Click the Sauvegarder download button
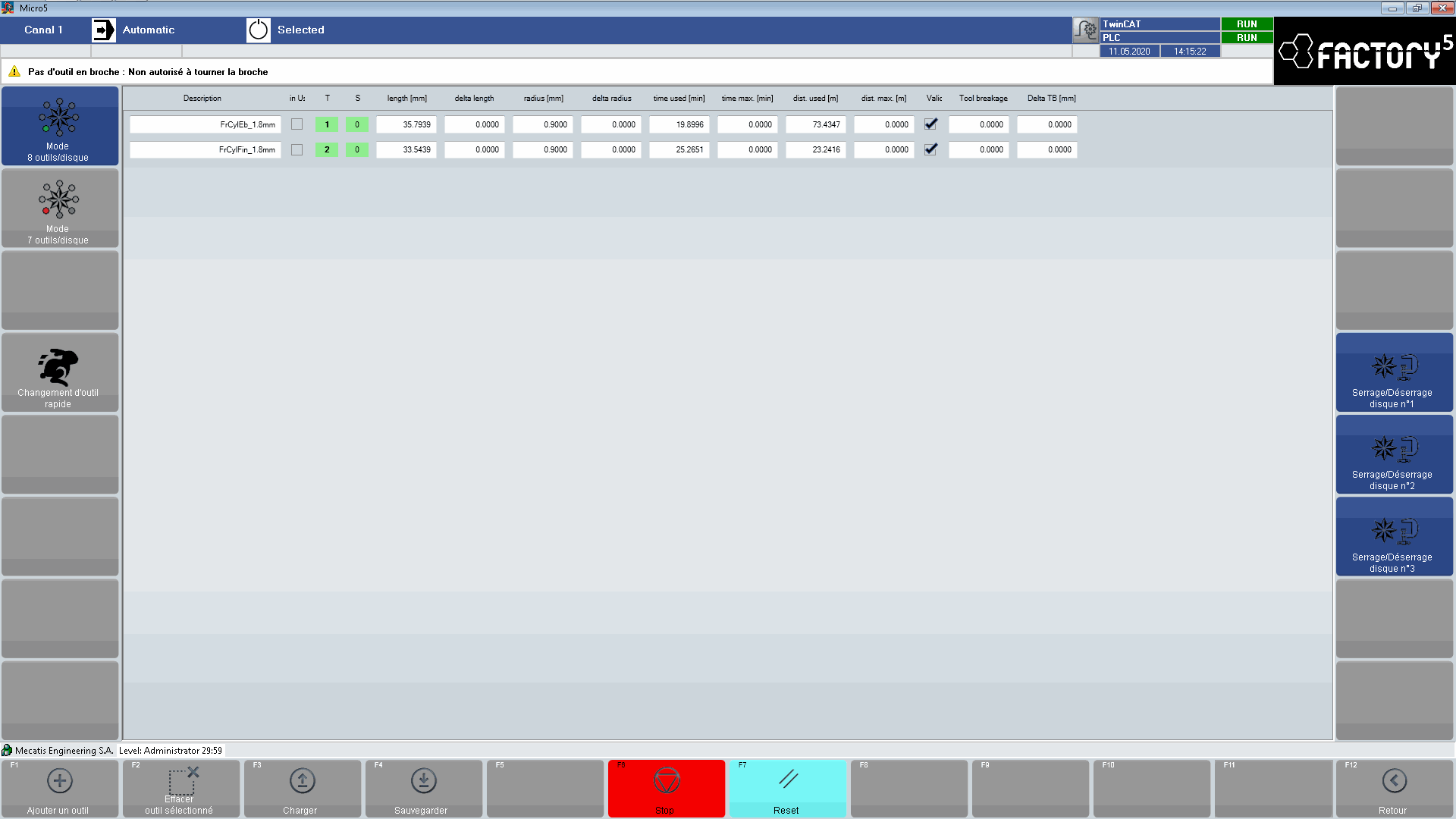The image size is (1456, 819). coord(424,789)
